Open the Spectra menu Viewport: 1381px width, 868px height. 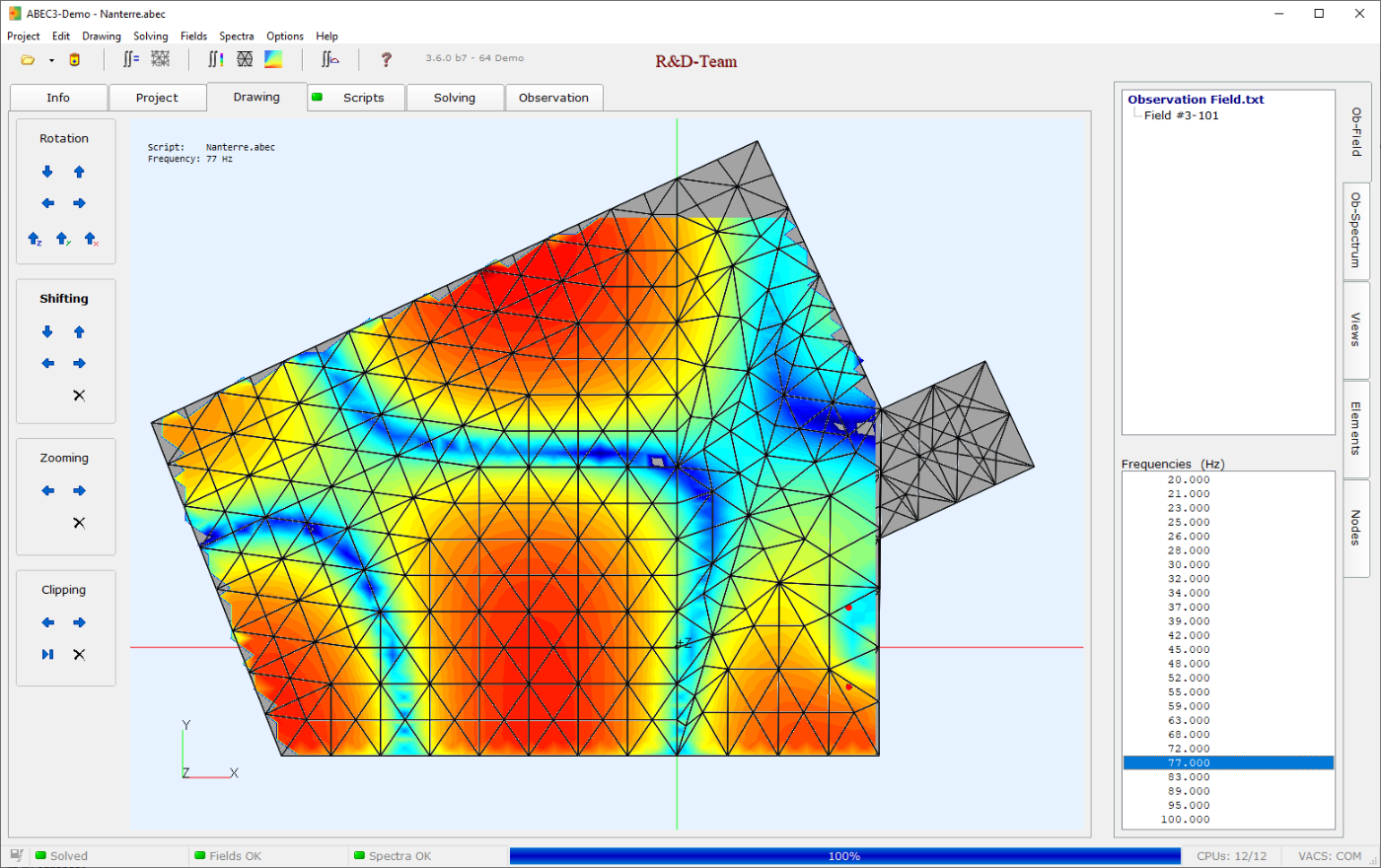236,36
